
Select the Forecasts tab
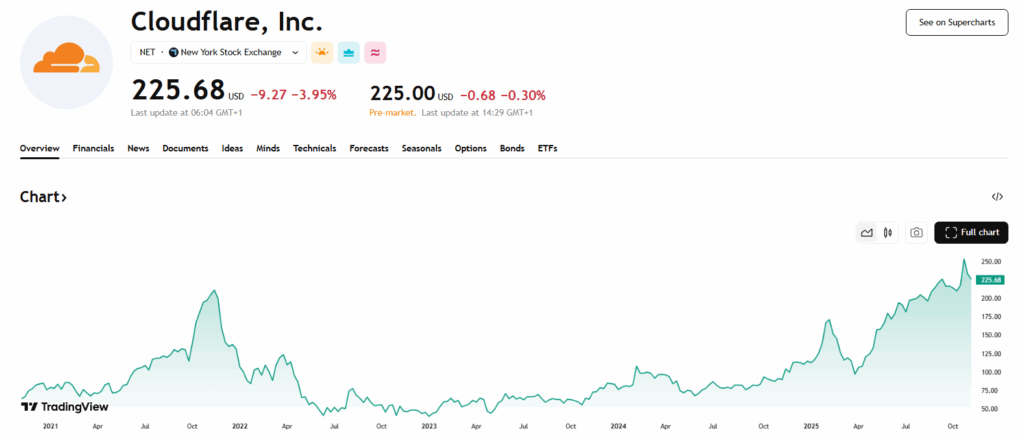click(369, 148)
